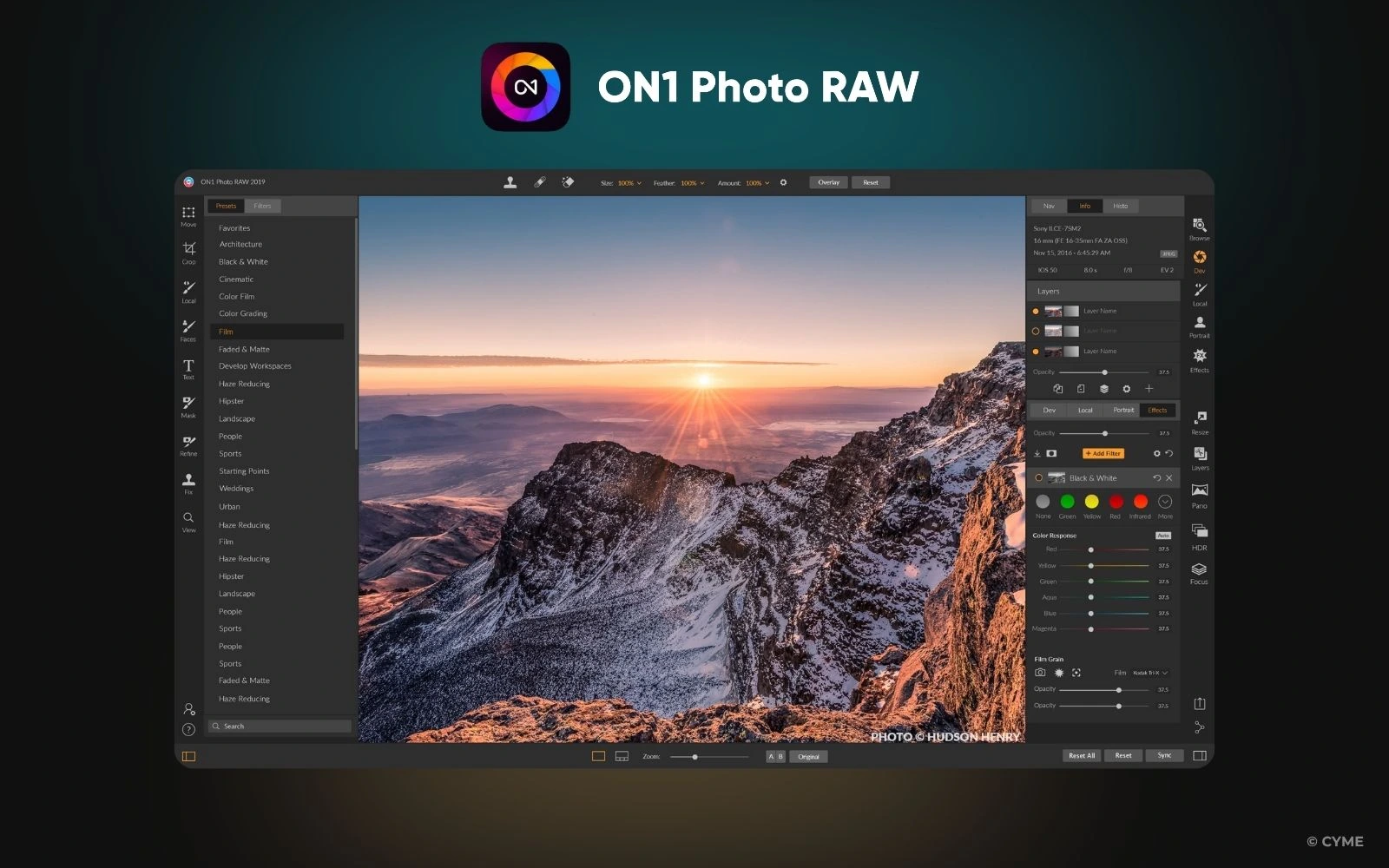Click the Reset All button
The image size is (1389, 868).
pos(1081,755)
